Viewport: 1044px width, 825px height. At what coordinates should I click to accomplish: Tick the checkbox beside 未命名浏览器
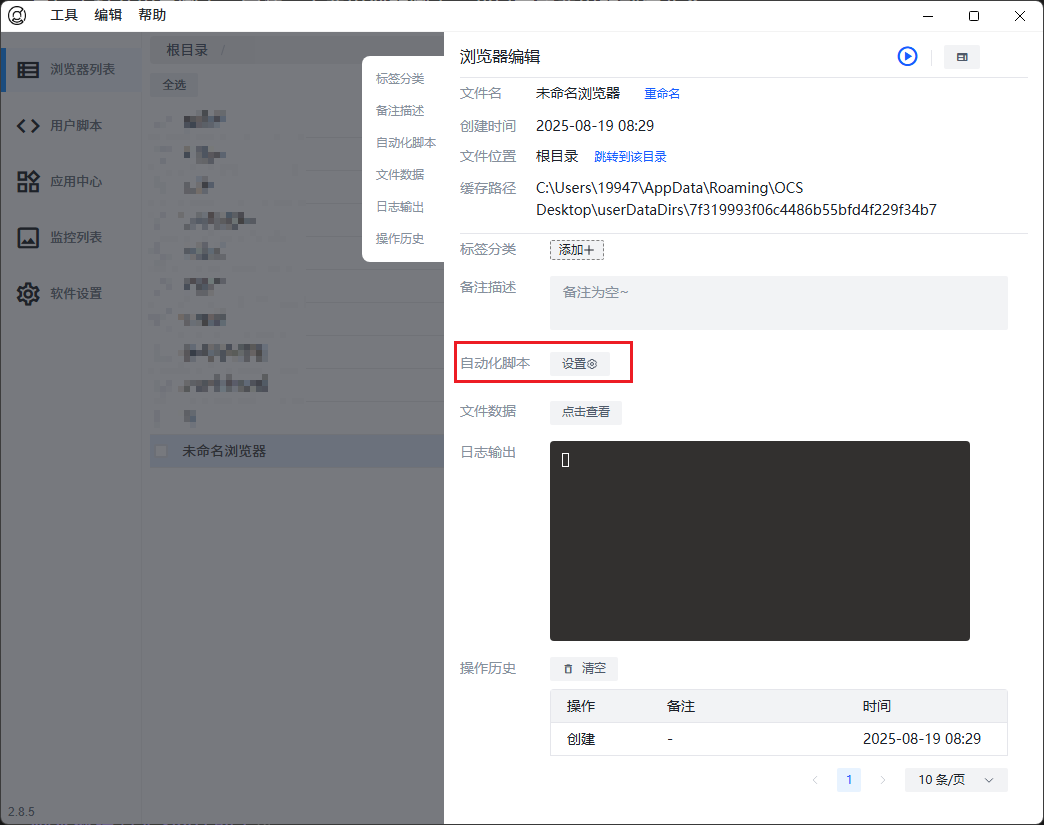pyautogui.click(x=161, y=451)
